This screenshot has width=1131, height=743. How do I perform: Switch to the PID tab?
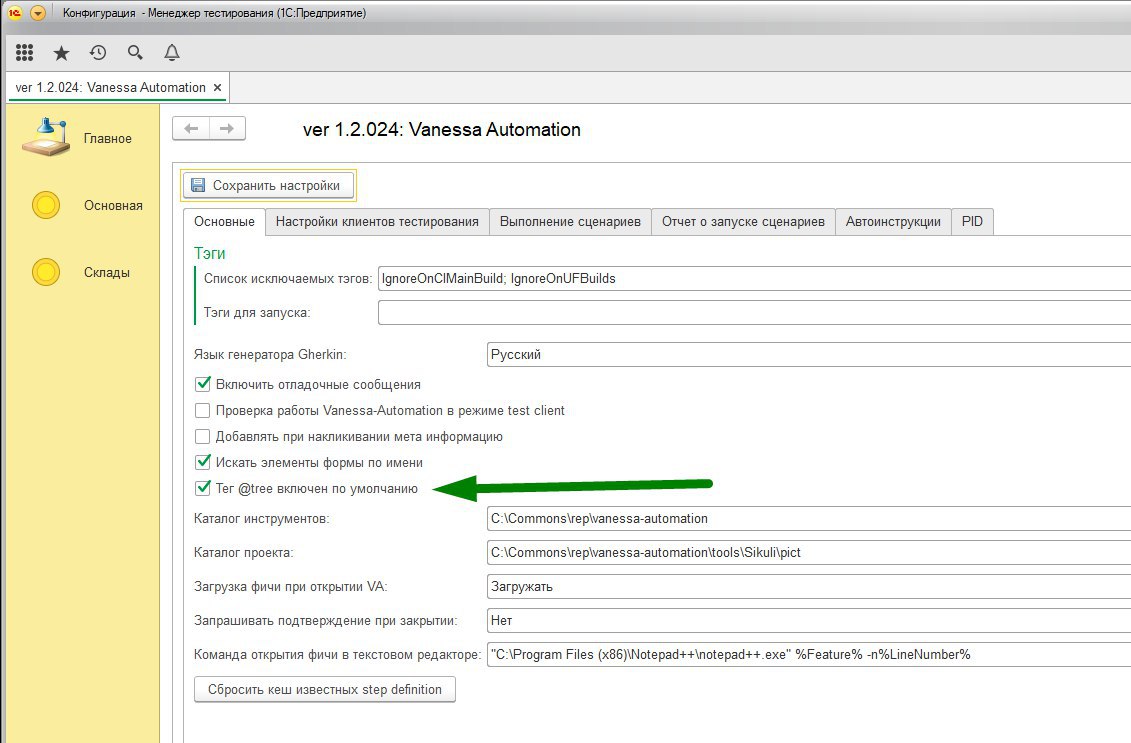tap(972, 221)
